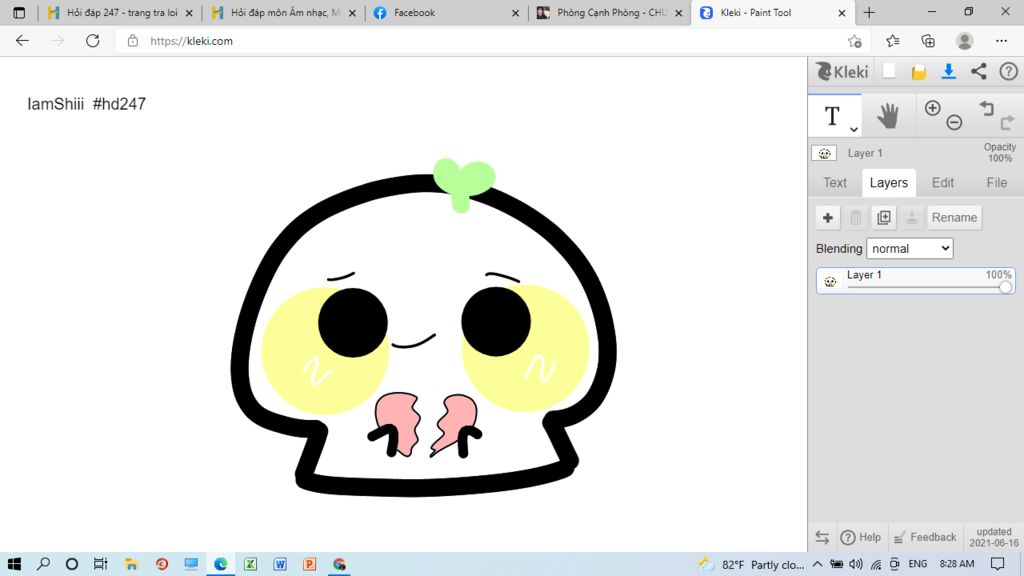This screenshot has height=576, width=1024.
Task: View site information via the lock icon
Action: (x=133, y=40)
